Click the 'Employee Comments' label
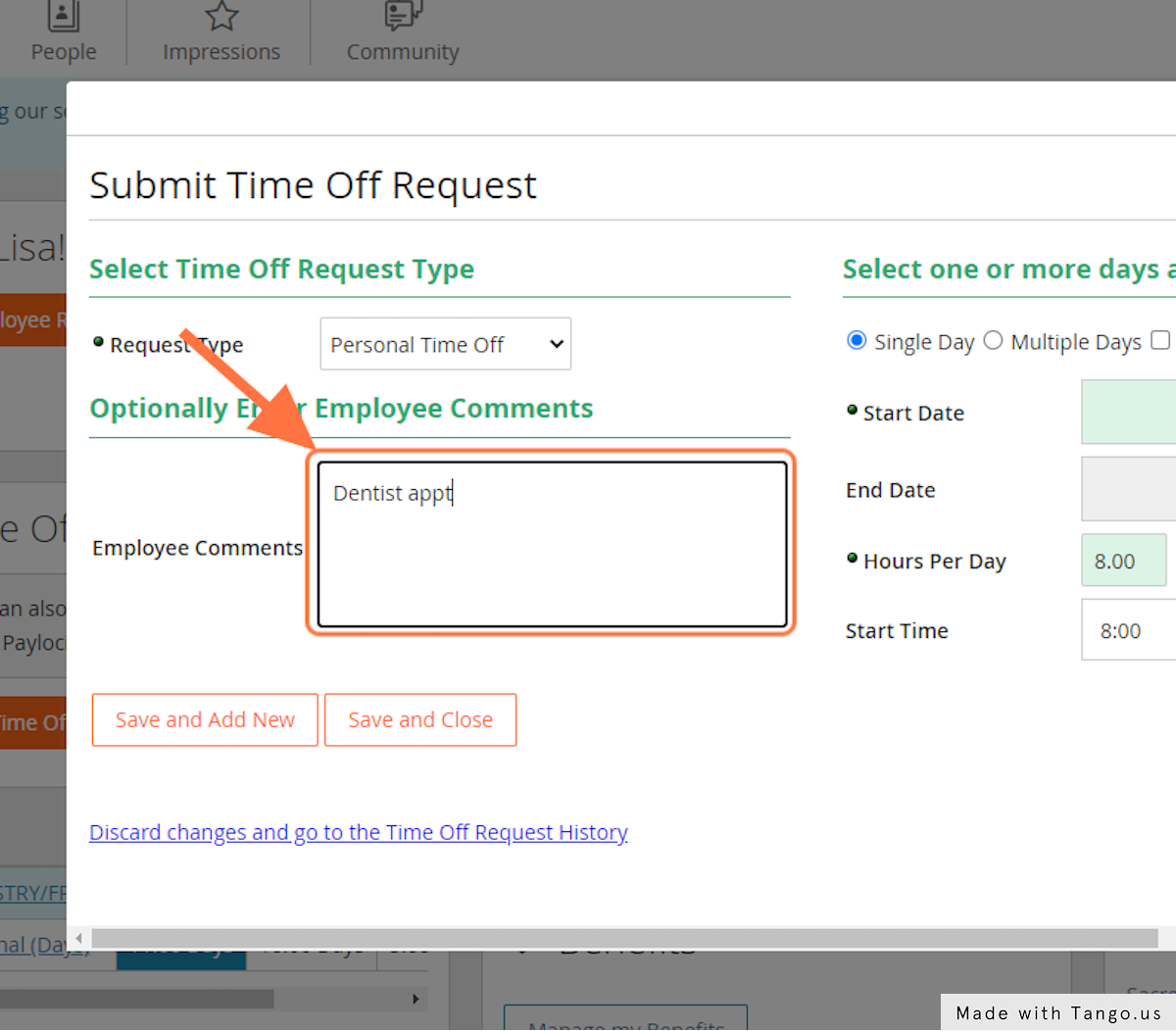The width and height of the screenshot is (1176, 1031). (198, 548)
